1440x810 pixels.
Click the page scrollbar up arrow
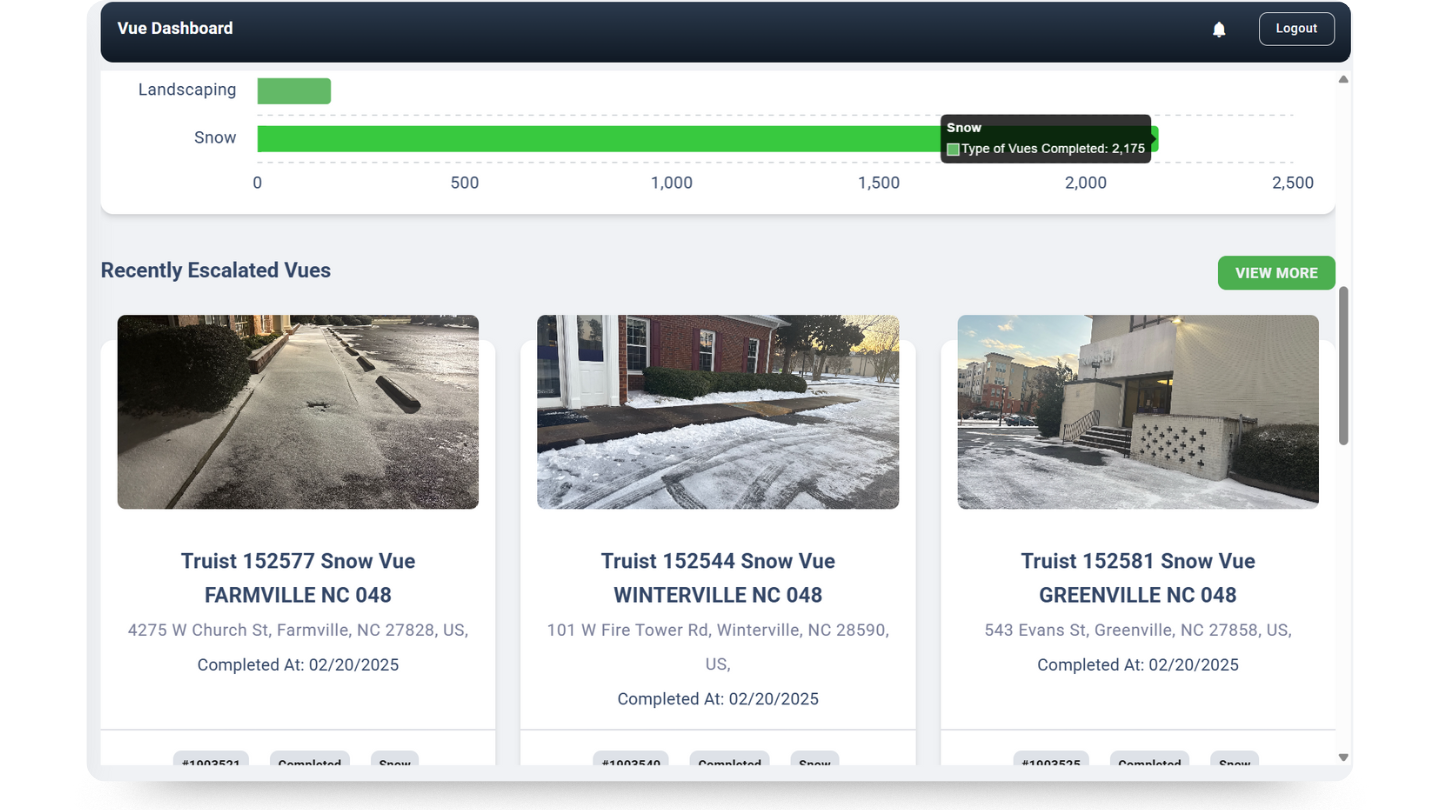pyautogui.click(x=1344, y=79)
